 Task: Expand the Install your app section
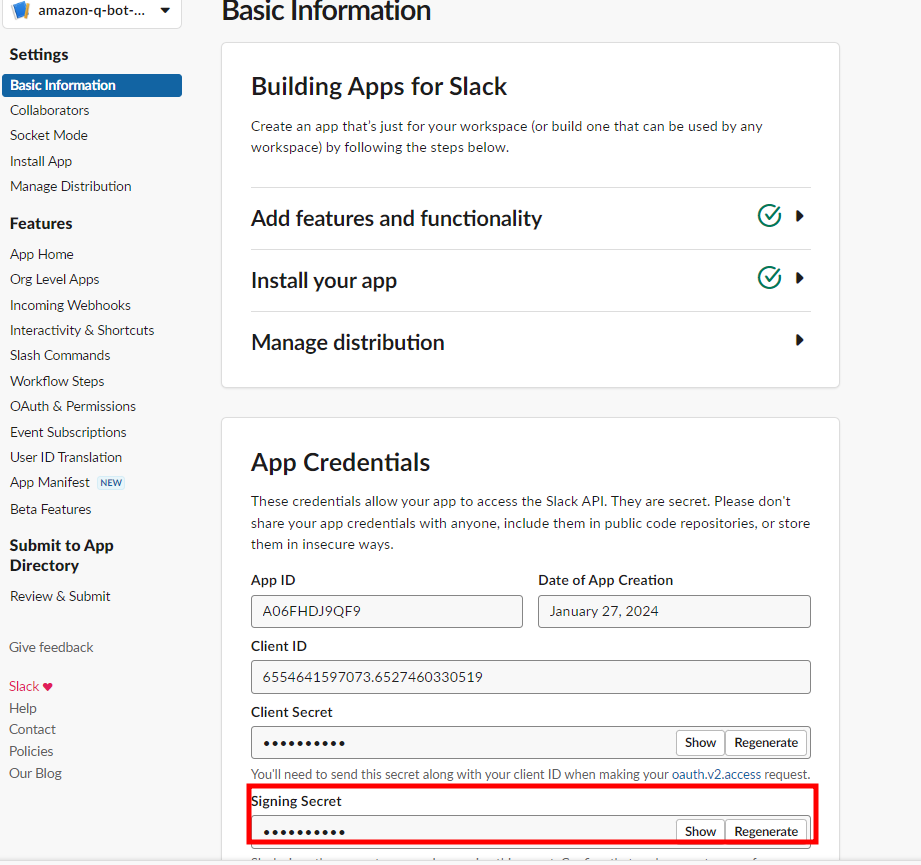[x=799, y=278]
